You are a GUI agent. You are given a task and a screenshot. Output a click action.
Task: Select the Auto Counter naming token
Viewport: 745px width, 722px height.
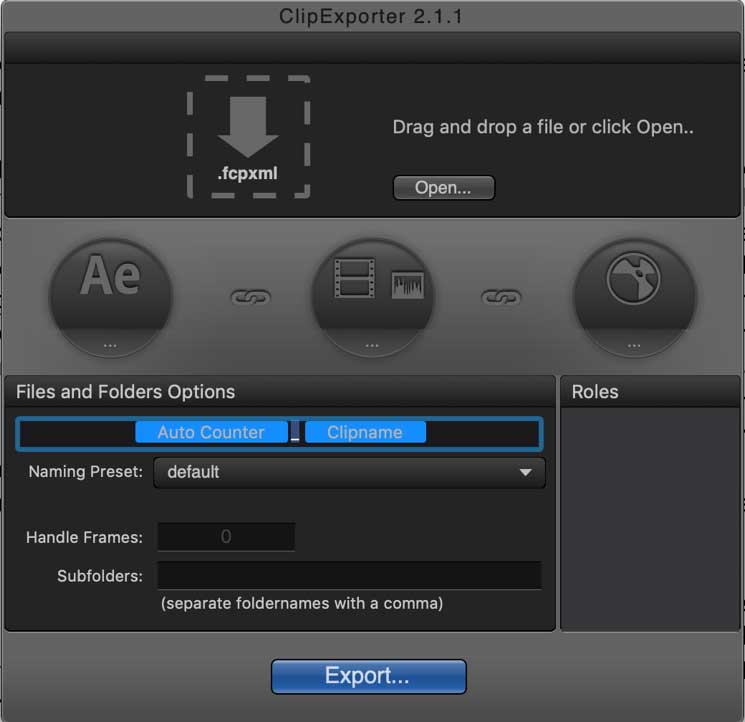[x=211, y=432]
